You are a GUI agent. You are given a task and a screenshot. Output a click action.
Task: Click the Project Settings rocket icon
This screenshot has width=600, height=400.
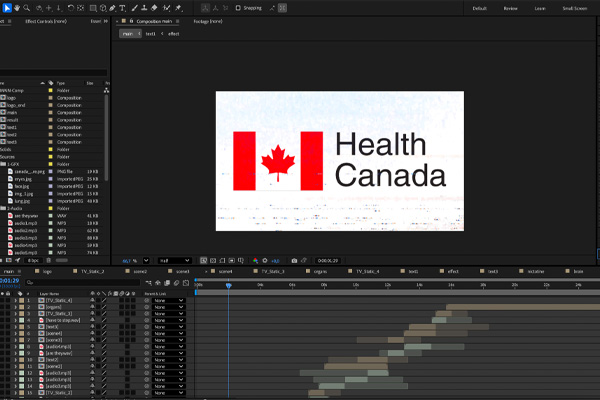coord(18,260)
